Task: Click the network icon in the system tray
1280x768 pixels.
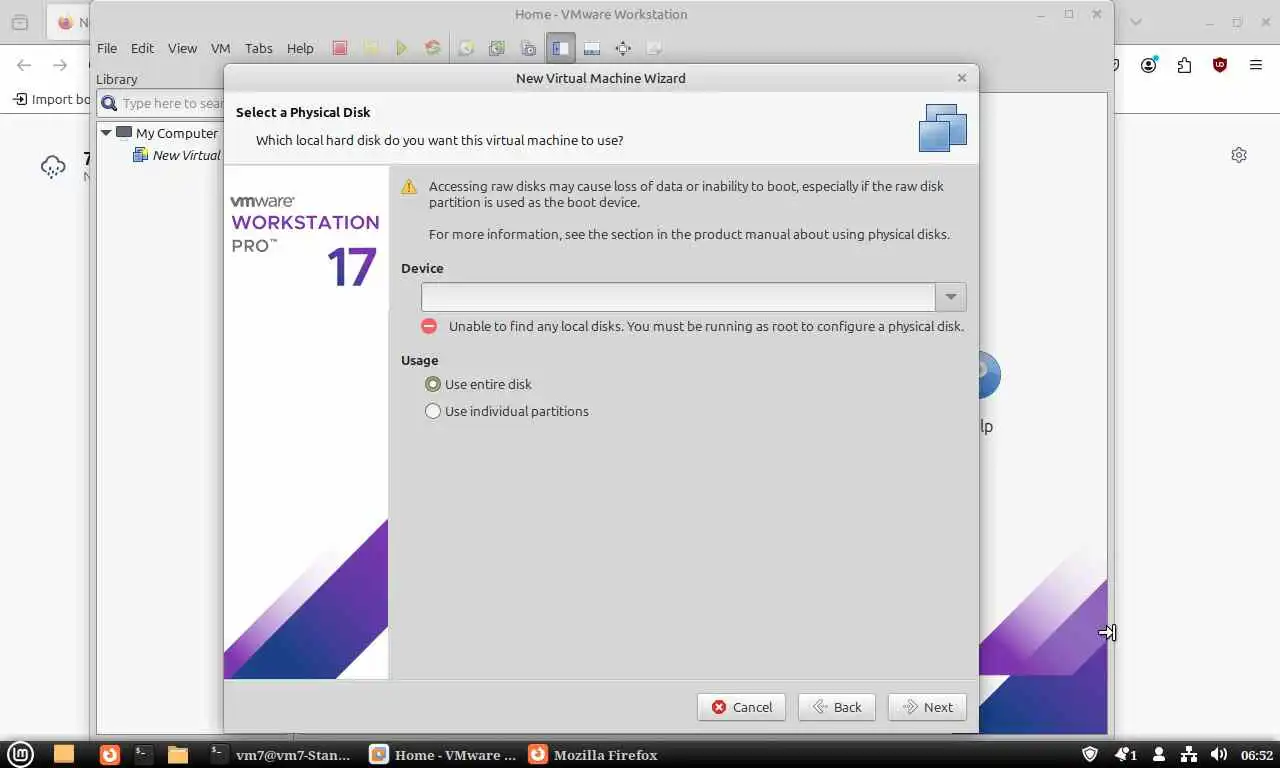Action: [1189, 754]
